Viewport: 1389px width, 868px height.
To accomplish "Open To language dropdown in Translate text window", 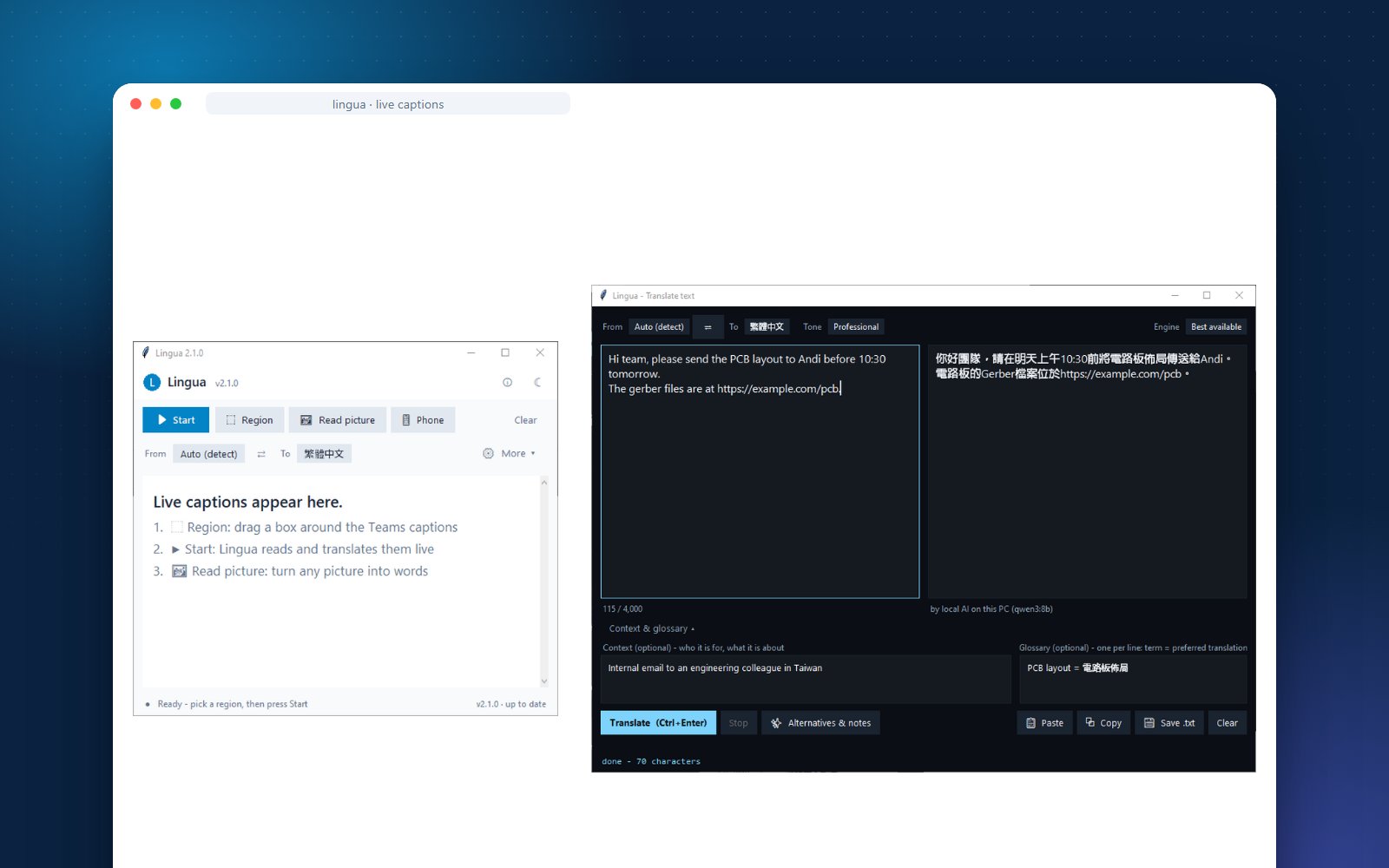I will pyautogui.click(x=767, y=327).
